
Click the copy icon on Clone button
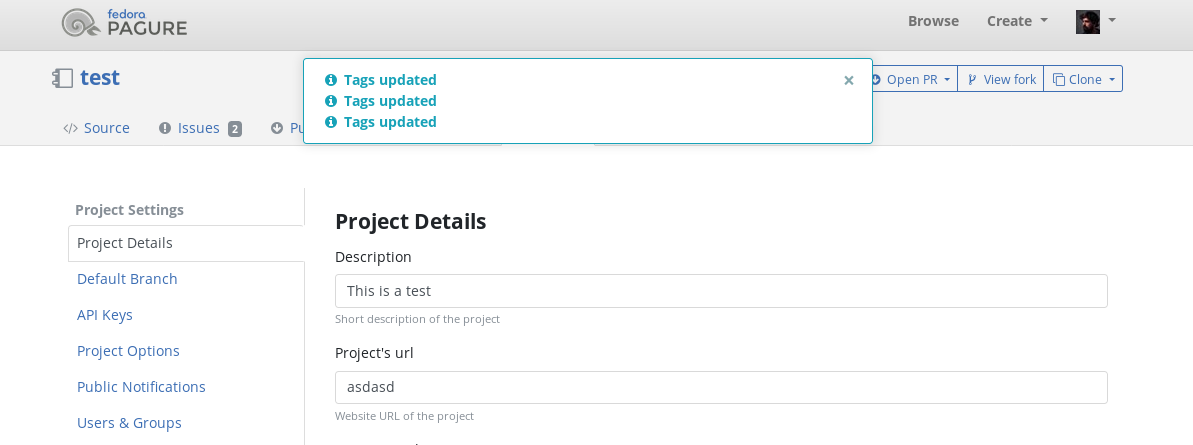(x=1058, y=79)
